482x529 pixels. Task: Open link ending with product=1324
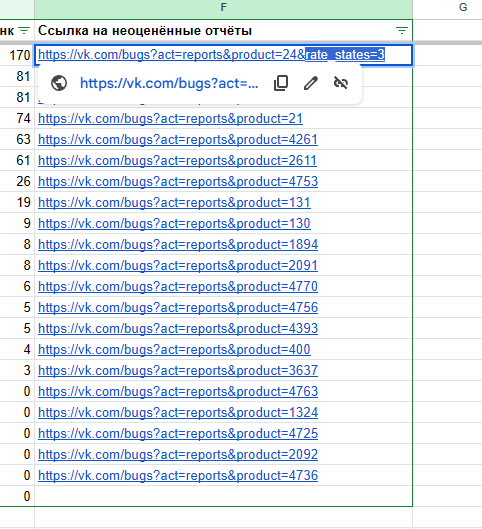[178, 412]
